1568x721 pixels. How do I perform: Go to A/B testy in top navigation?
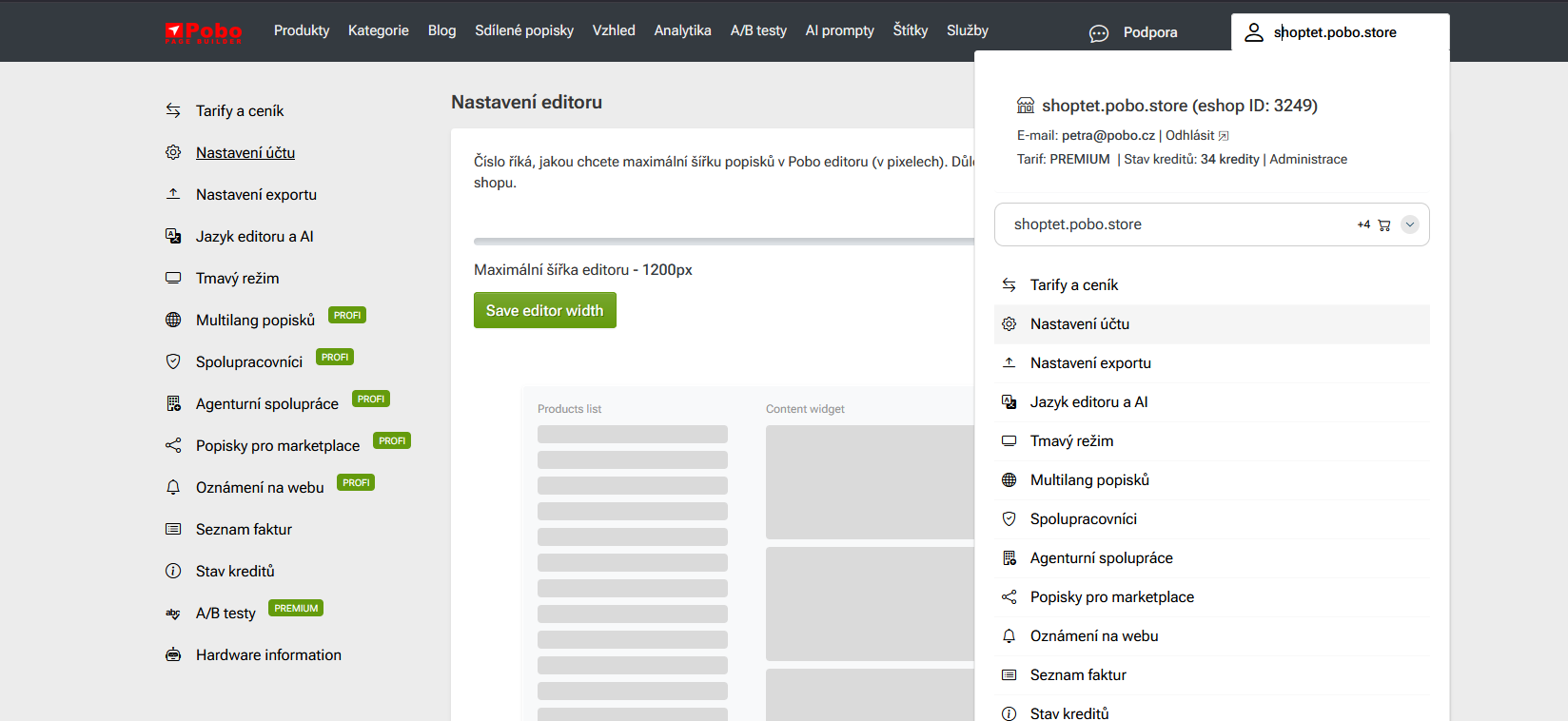[758, 30]
